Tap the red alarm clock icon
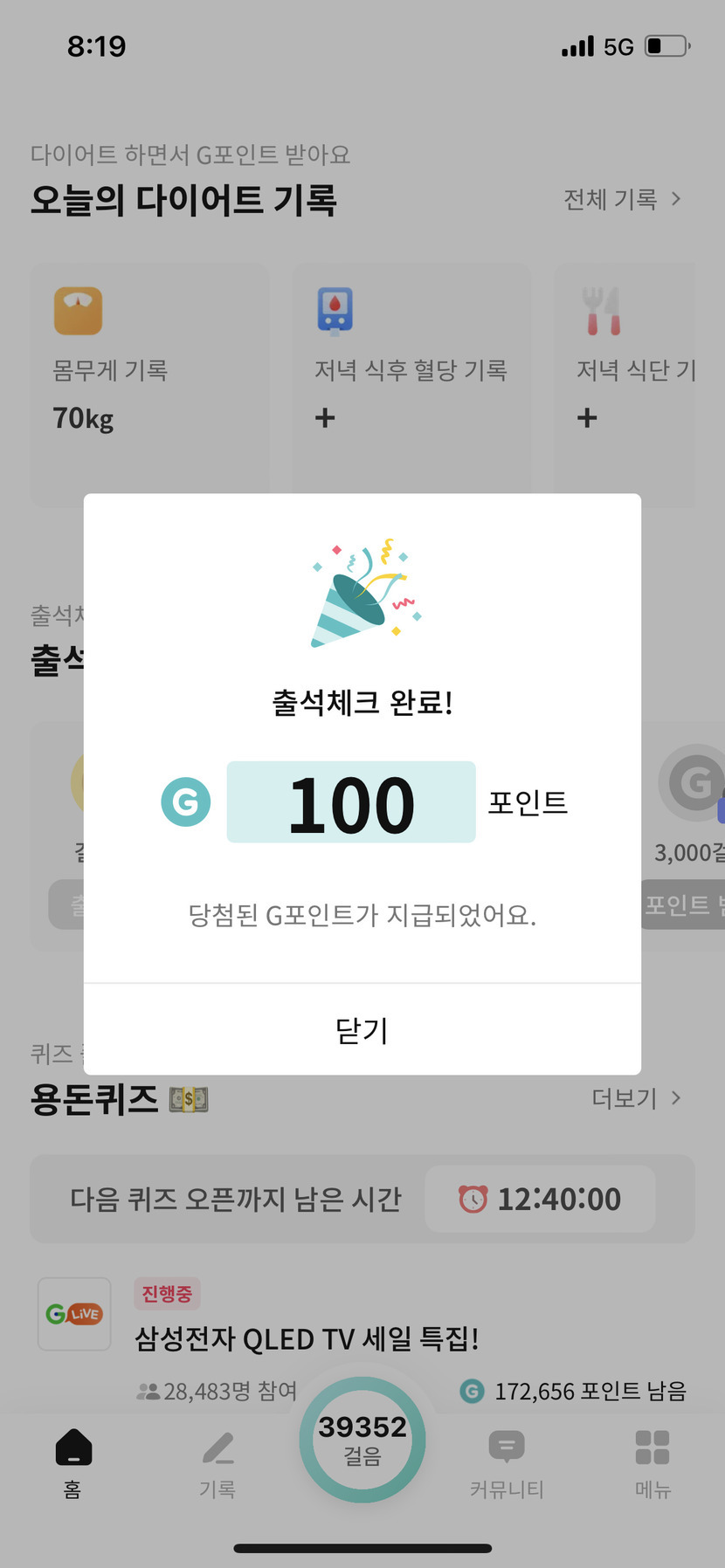Viewport: 725px width, 1568px height. pyautogui.click(x=473, y=1199)
